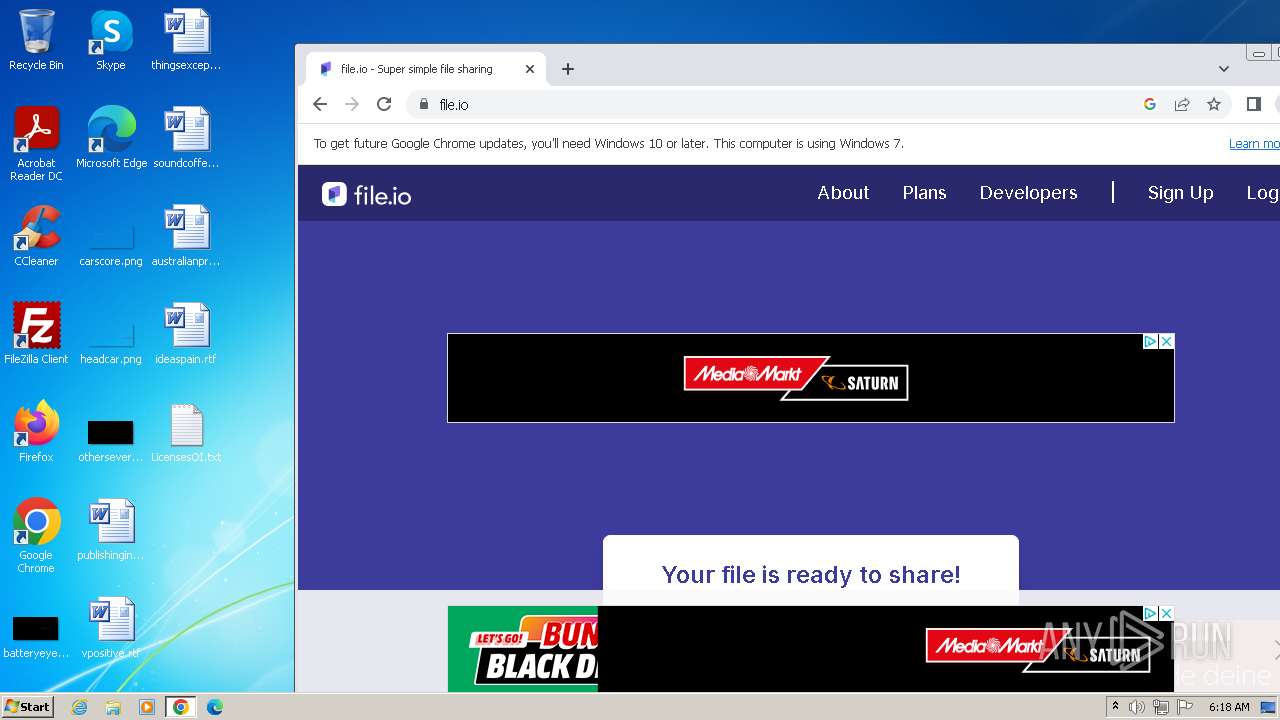The height and width of the screenshot is (720, 1280).
Task: Open Windows Explorer from the taskbar
Action: pos(113,707)
